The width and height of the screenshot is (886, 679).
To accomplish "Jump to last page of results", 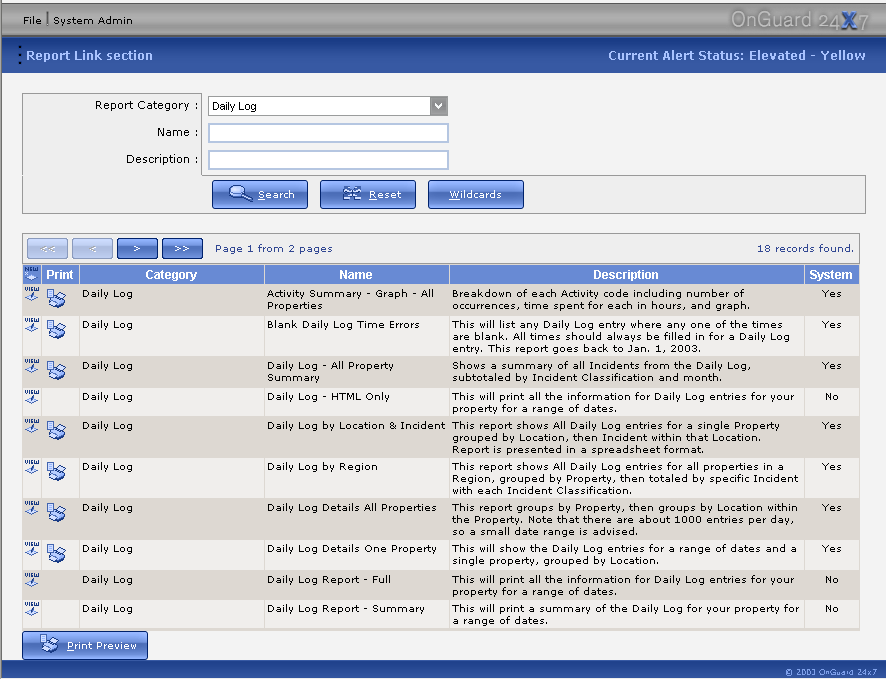I will (182, 249).
